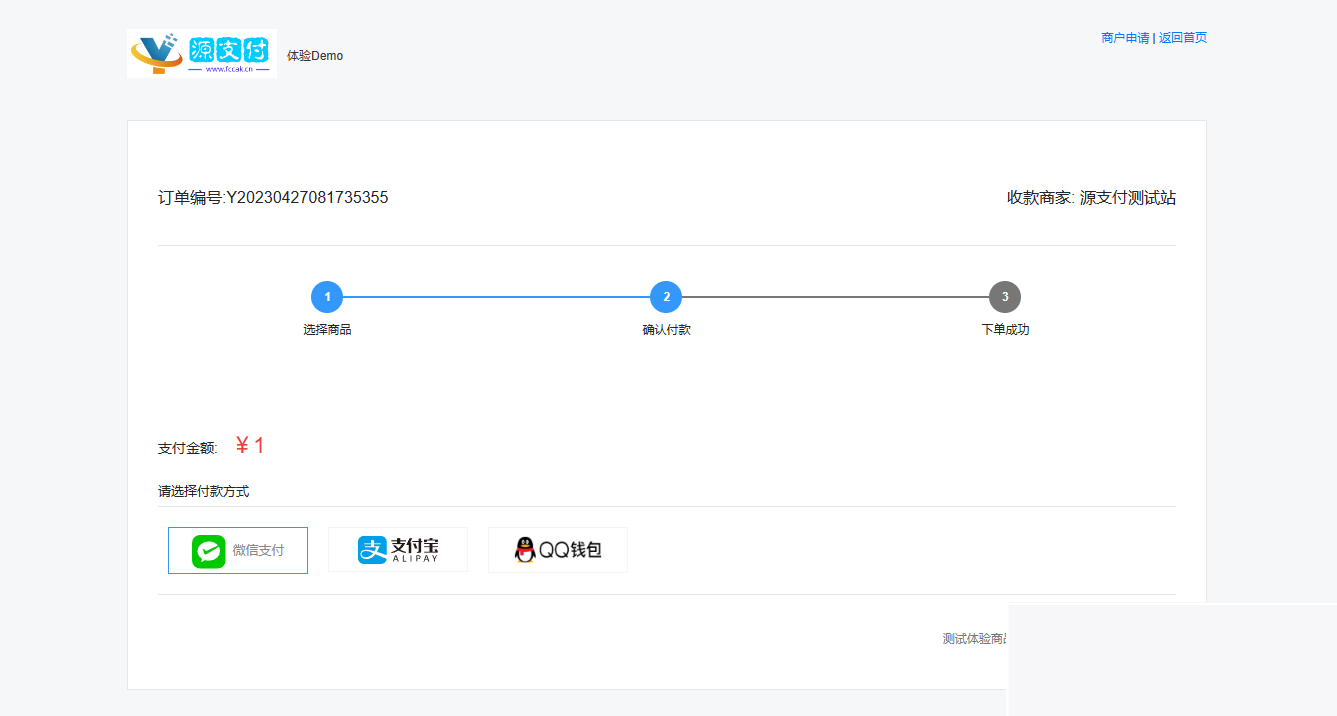The image size is (1337, 716).
Task: Click the green WeChat Pay icon
Action: tap(209, 551)
